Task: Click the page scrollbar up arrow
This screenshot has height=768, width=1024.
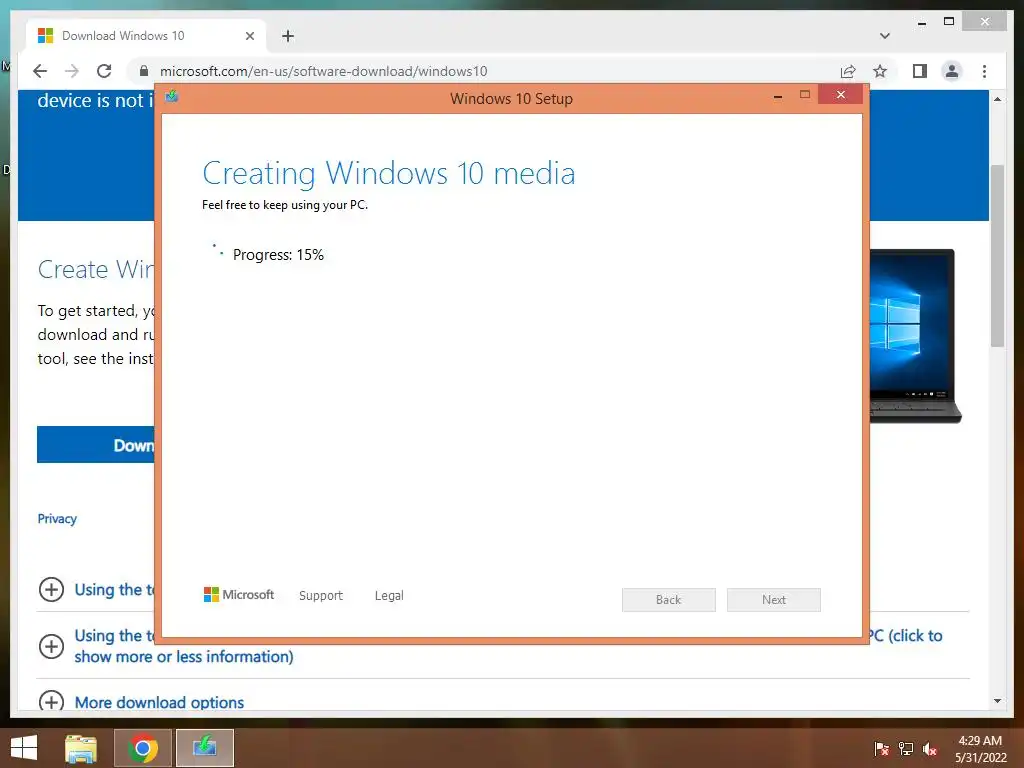Action: (x=997, y=99)
